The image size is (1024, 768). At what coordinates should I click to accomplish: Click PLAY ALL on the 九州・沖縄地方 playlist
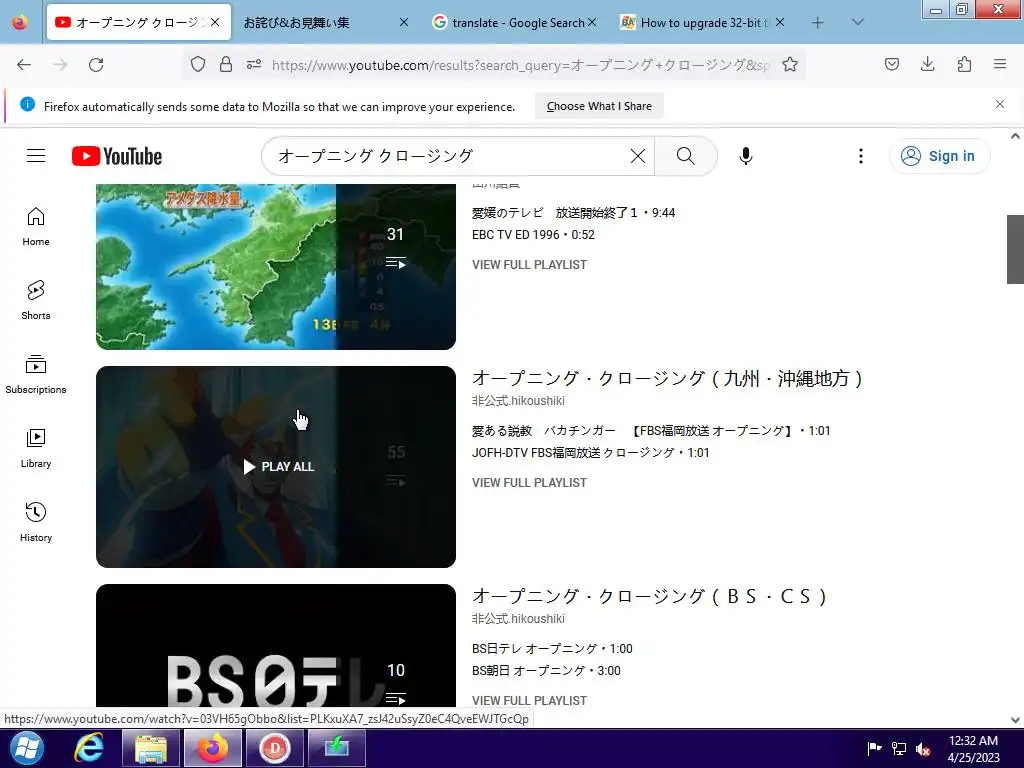pos(279,467)
